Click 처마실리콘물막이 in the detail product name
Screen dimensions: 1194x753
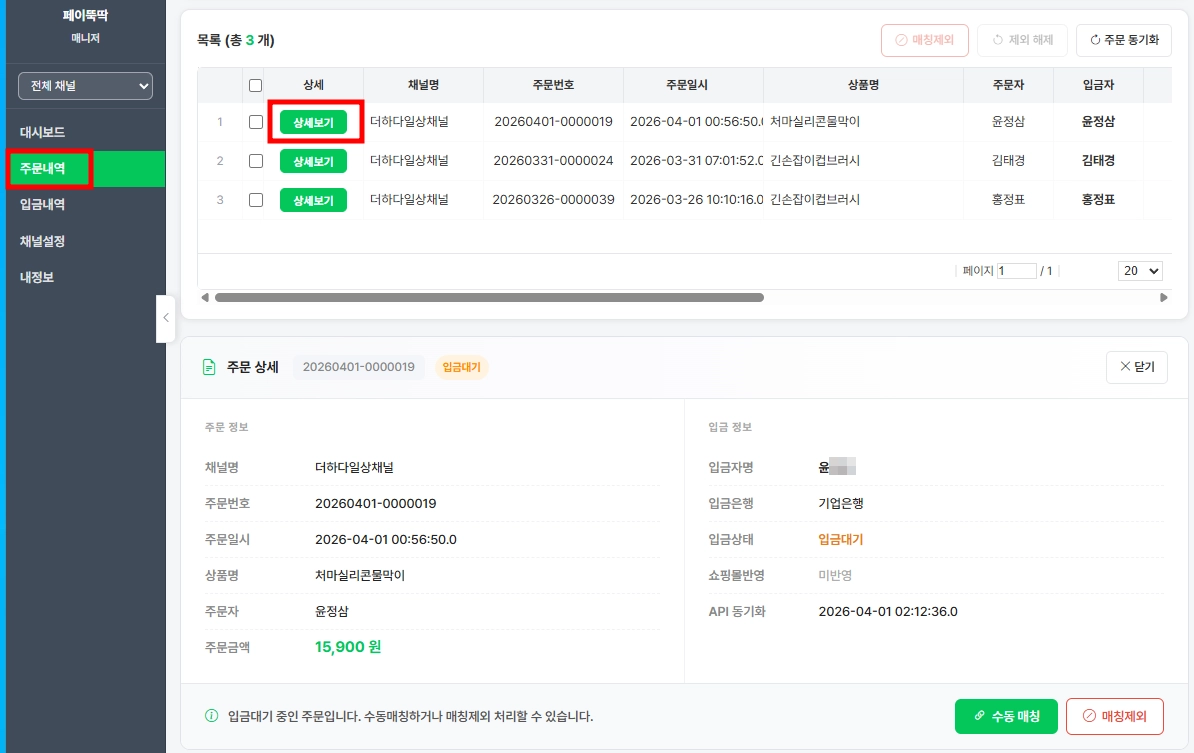[x=360, y=576]
